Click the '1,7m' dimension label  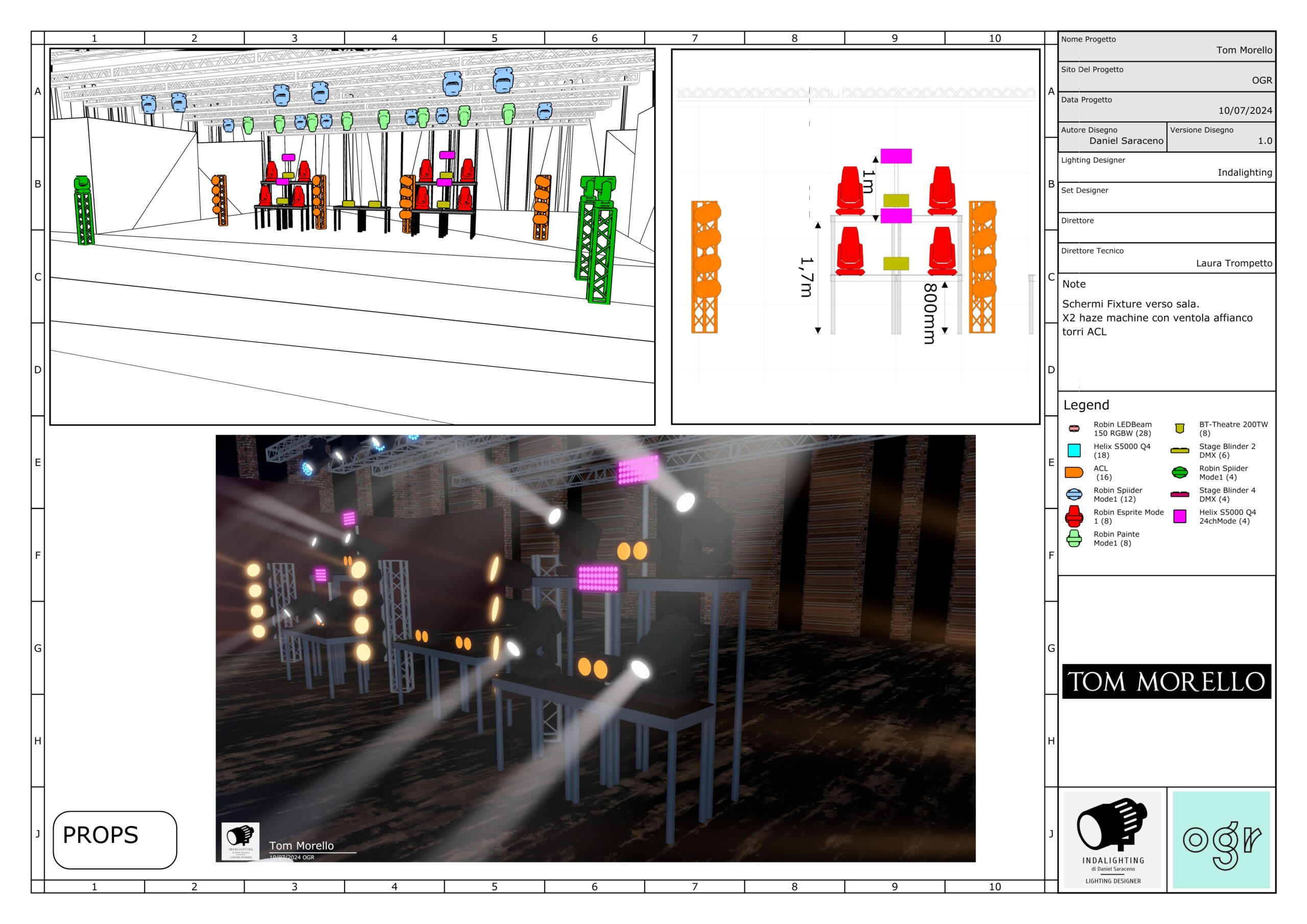point(807,277)
